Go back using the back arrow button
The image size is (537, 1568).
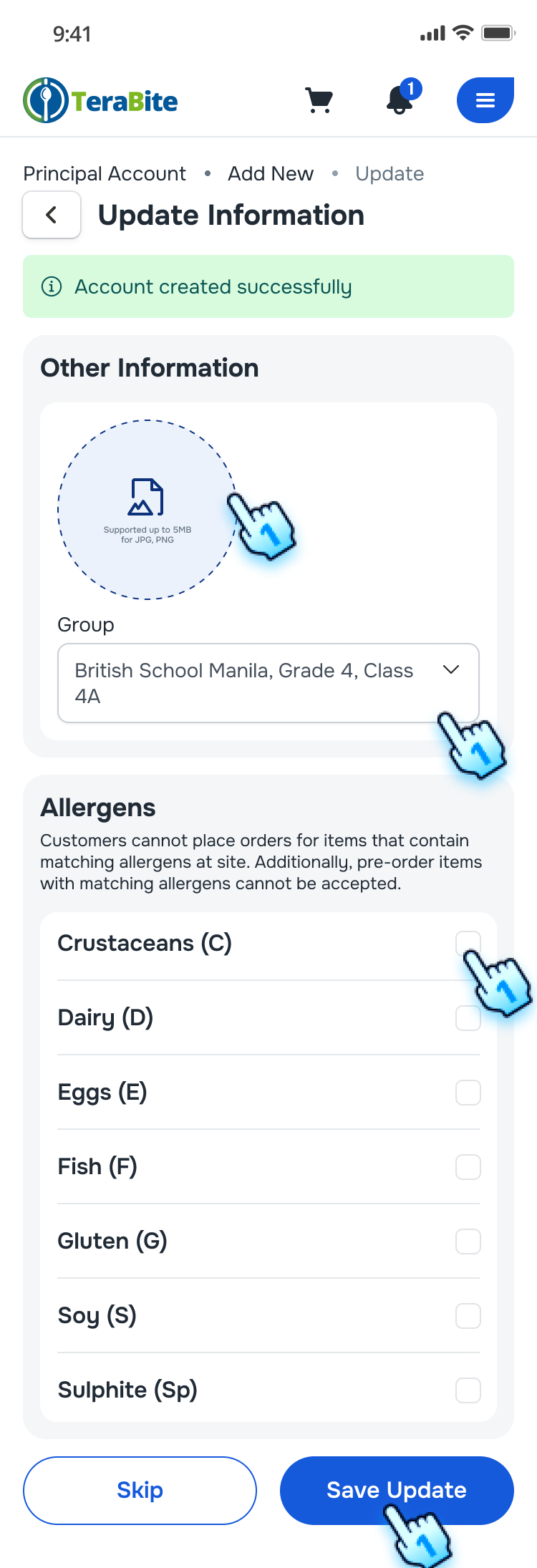[x=51, y=214]
